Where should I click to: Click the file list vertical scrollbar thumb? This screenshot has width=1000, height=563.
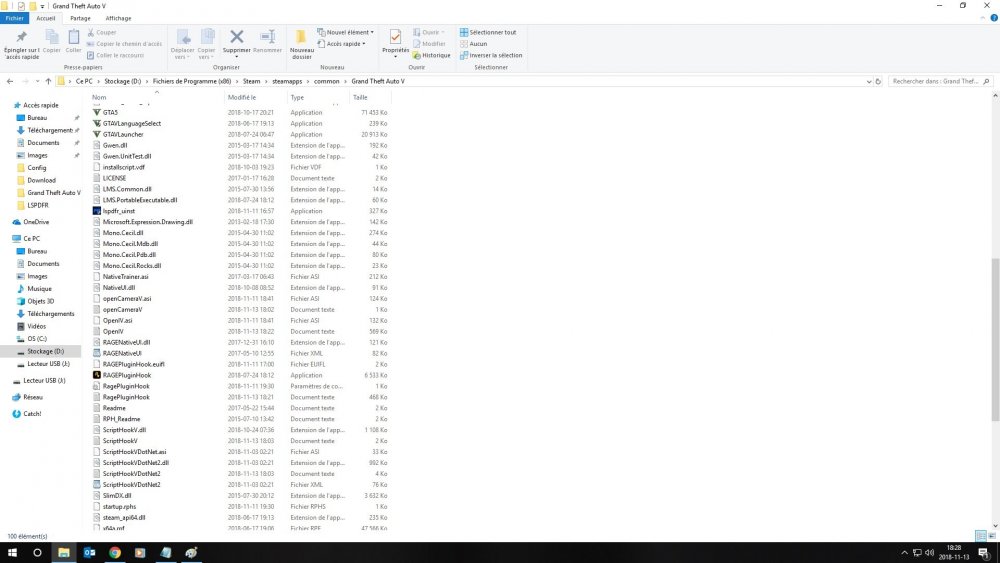pos(995,339)
